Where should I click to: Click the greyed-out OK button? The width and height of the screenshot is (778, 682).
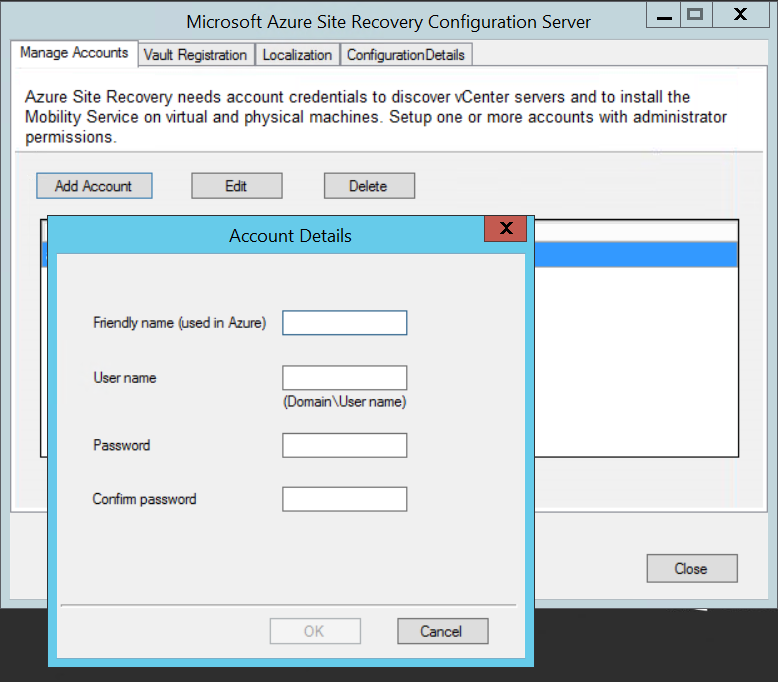(315, 631)
